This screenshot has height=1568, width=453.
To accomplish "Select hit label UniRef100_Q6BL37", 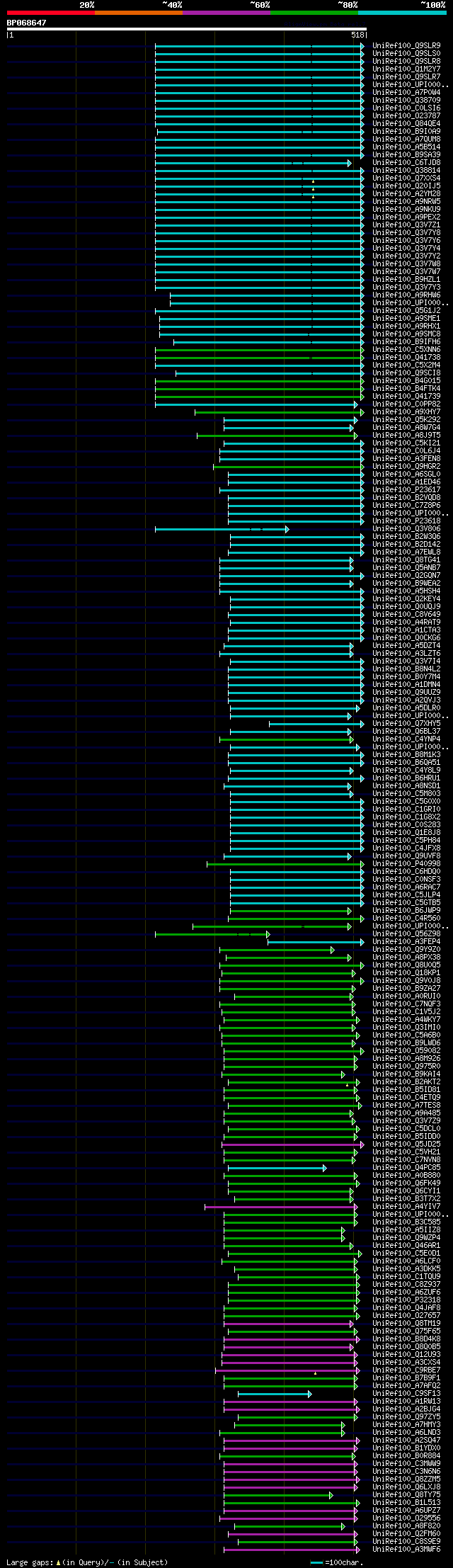I will click(x=406, y=731).
